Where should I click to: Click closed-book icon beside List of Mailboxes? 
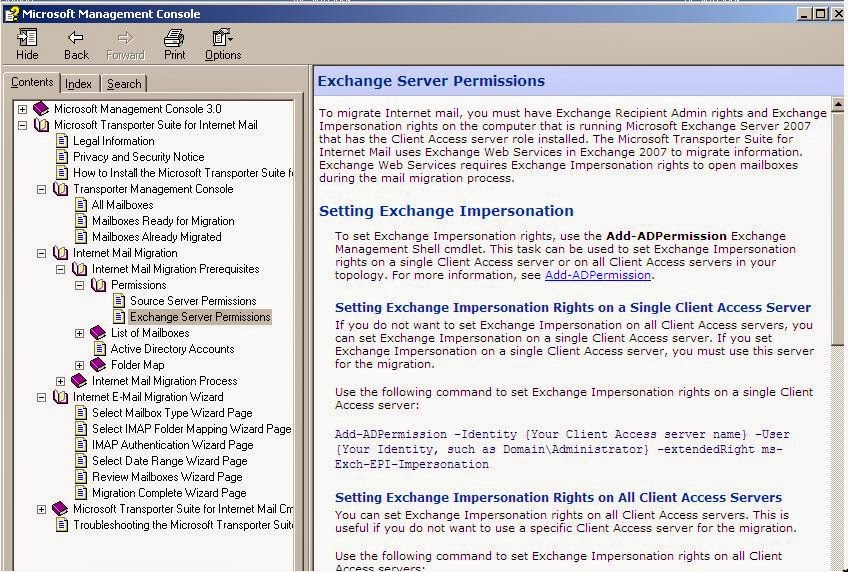(98, 332)
